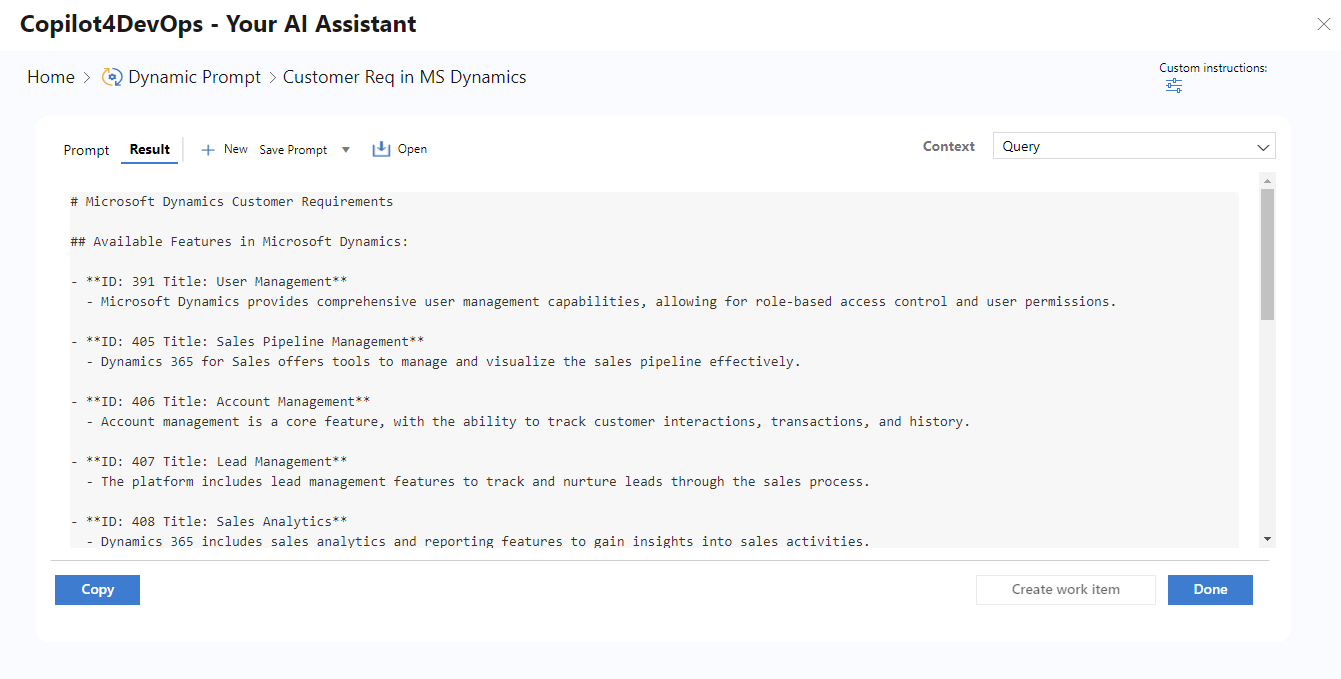Click the plus icon beside New

coord(208,150)
